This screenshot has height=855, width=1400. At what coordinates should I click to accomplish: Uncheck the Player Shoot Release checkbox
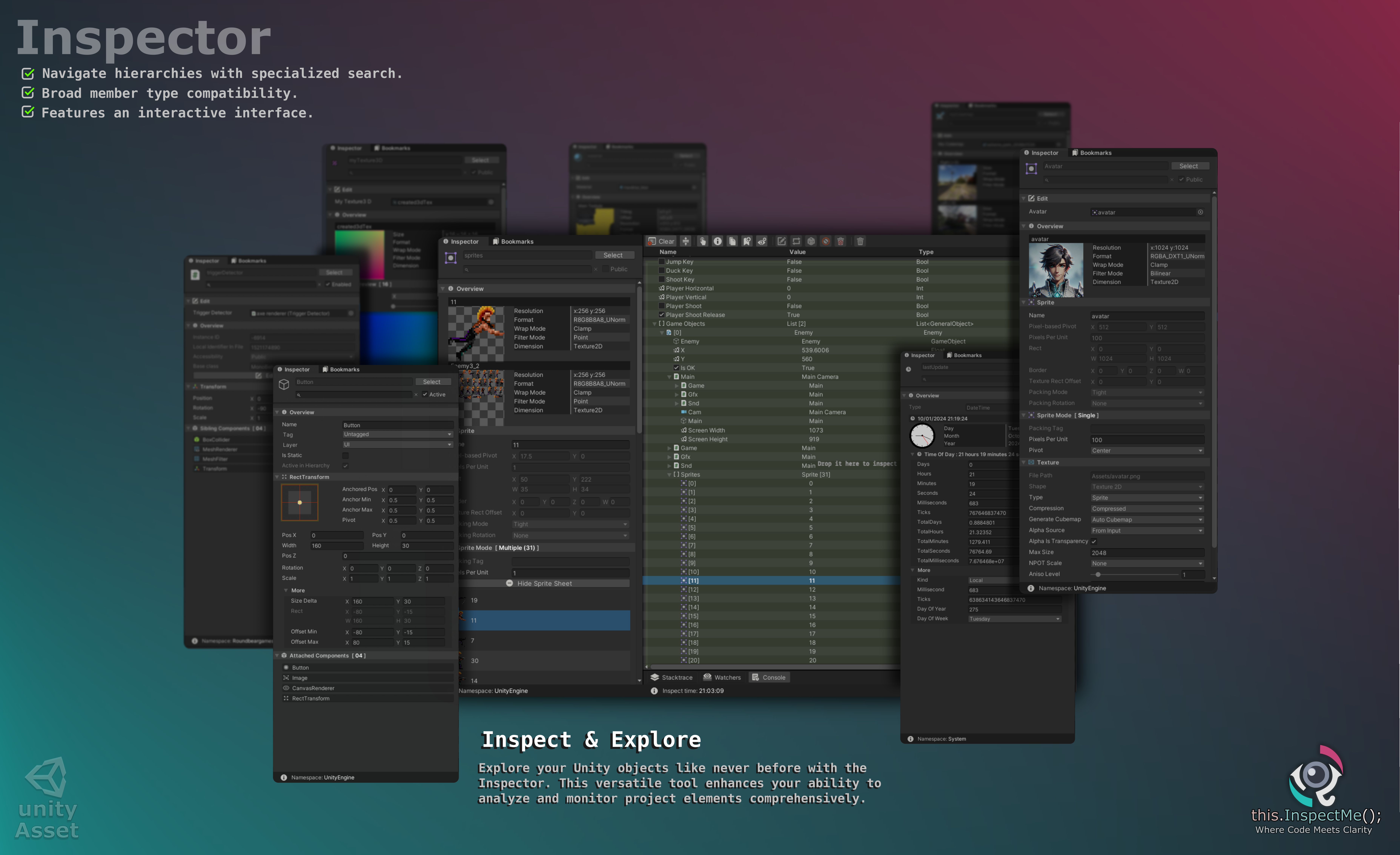pyautogui.click(x=661, y=315)
